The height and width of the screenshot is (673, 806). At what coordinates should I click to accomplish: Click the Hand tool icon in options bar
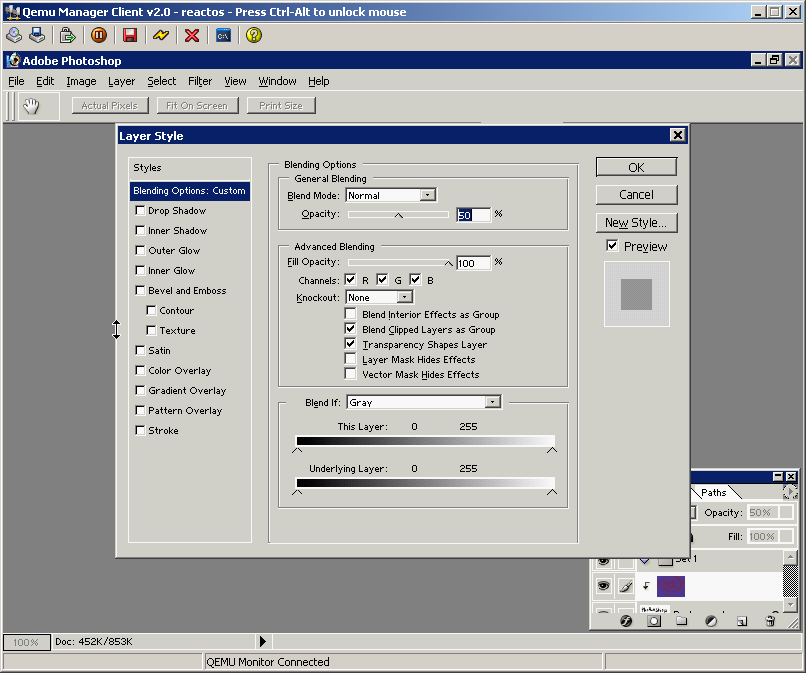click(31, 105)
